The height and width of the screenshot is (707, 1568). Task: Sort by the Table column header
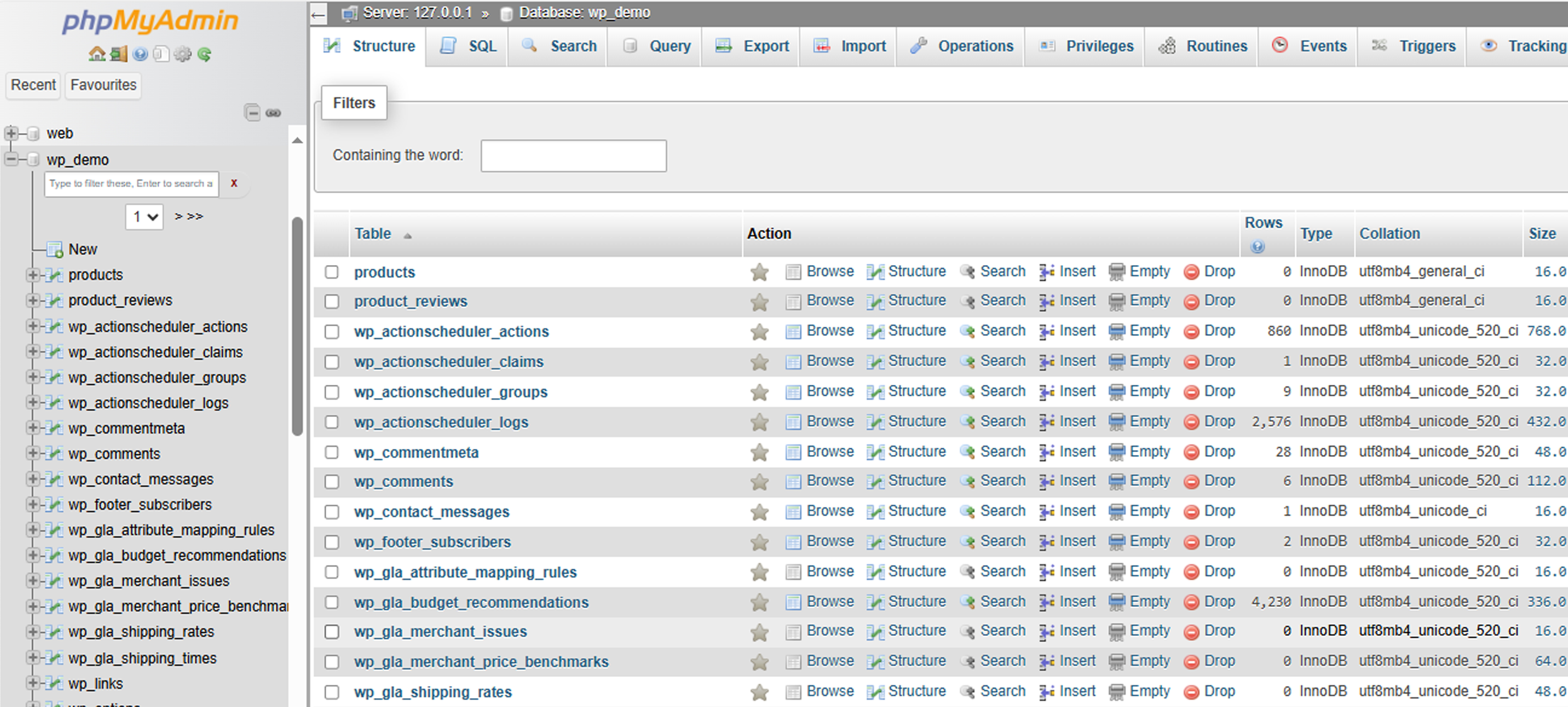[x=372, y=234]
